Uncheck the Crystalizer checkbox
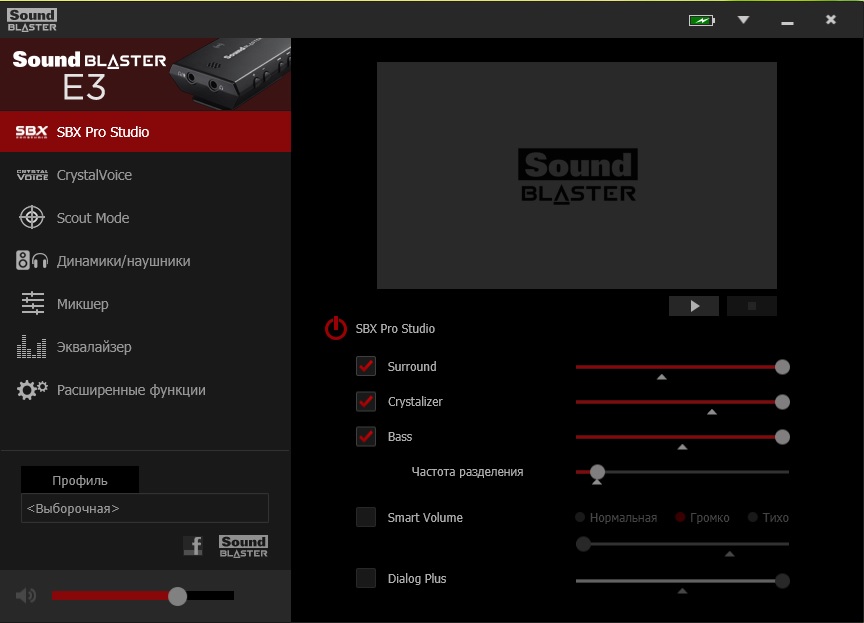Screen dimensions: 864x623 366,402
